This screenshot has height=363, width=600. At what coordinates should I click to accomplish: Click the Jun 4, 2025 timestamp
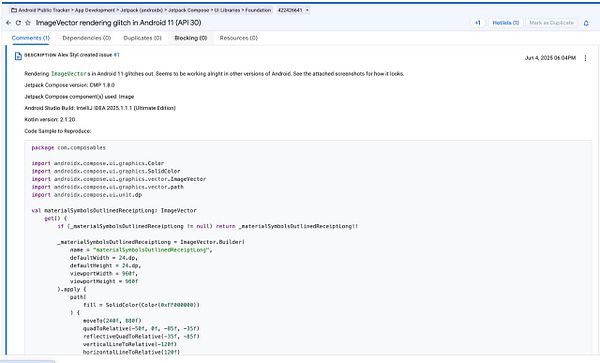point(550,58)
